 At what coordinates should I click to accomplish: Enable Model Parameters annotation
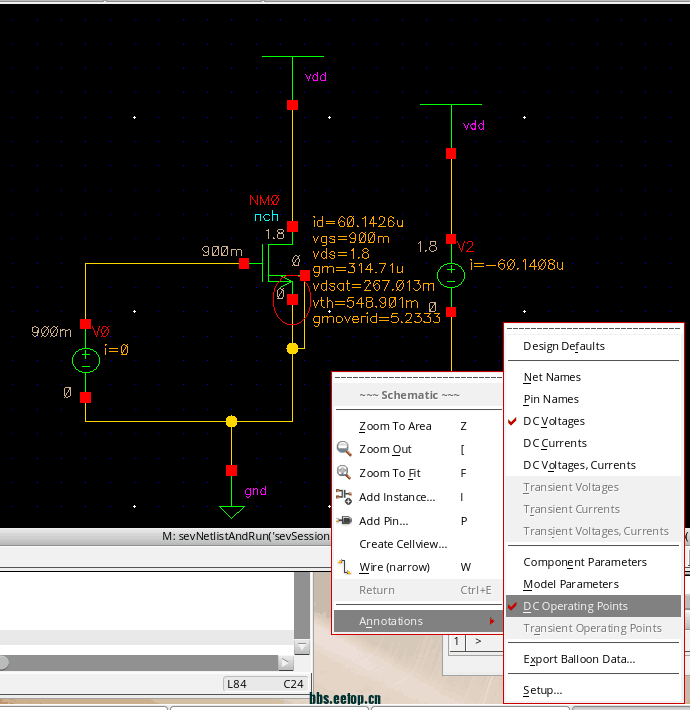tap(594, 584)
